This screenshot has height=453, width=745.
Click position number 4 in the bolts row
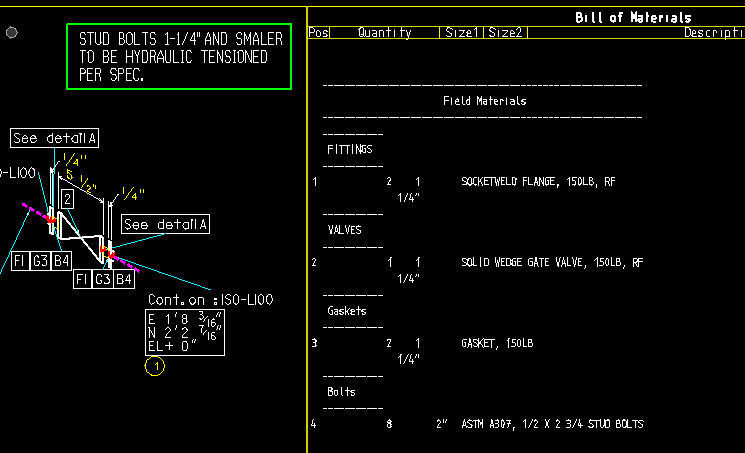coord(314,424)
